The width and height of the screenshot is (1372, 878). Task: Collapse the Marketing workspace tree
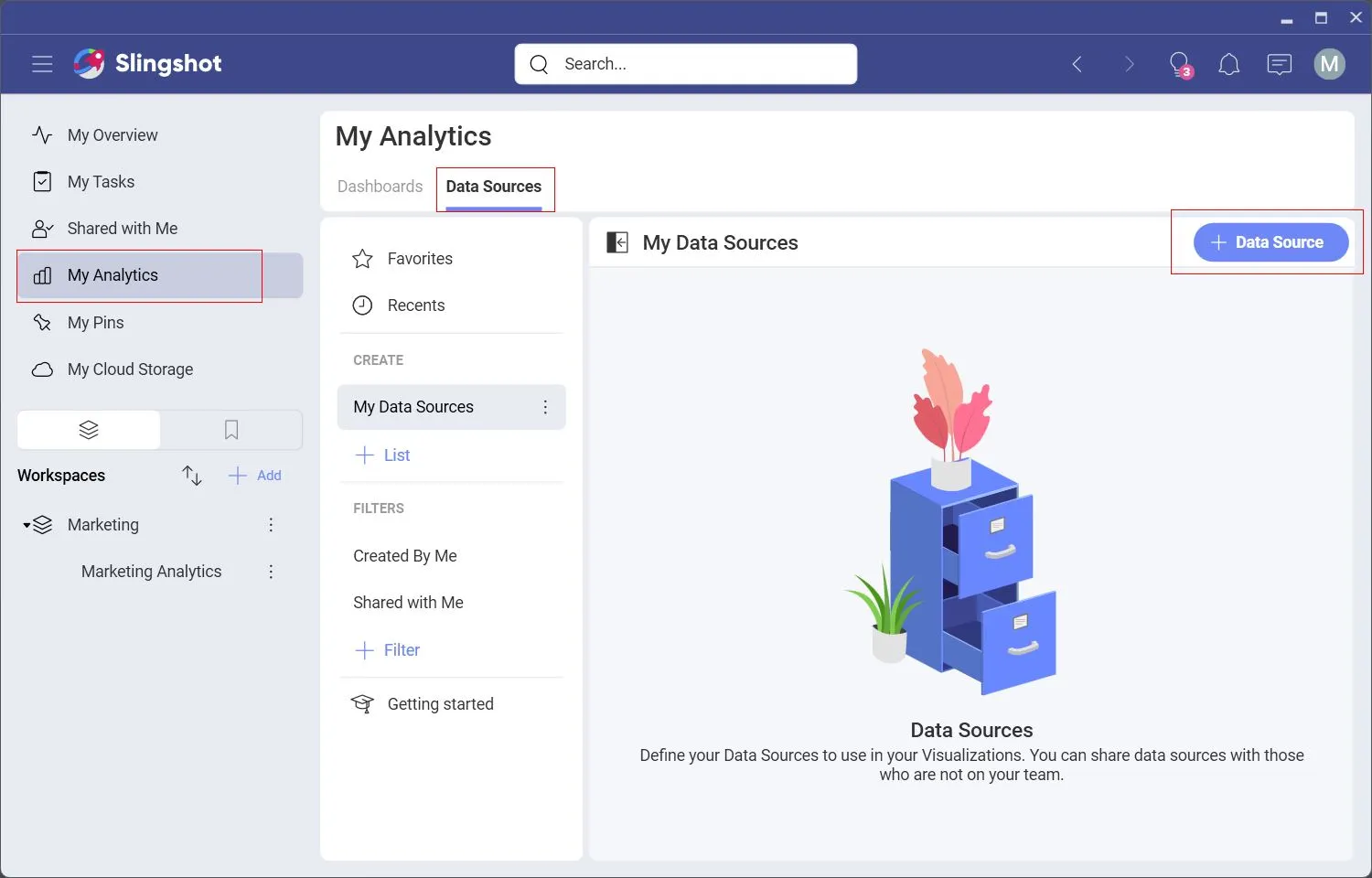[27, 525]
